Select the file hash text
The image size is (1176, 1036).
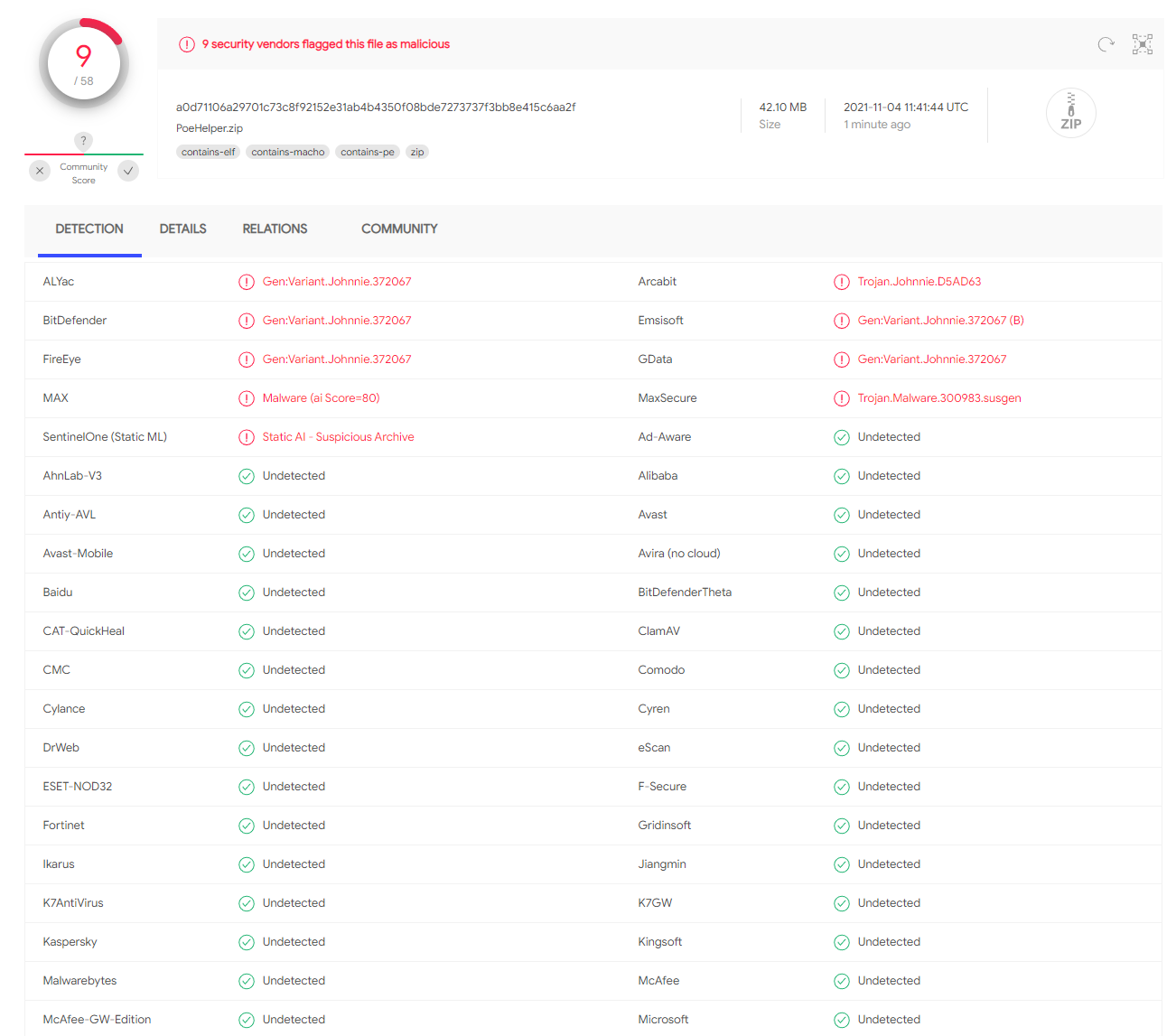[x=376, y=107]
